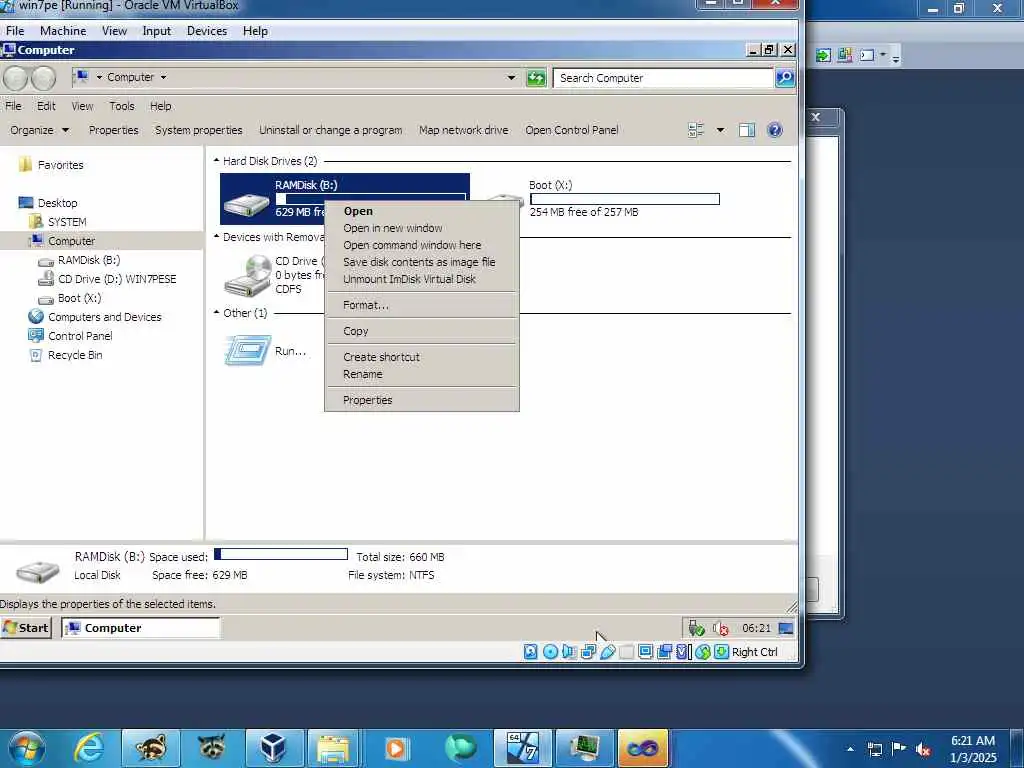This screenshot has height=768, width=1024.
Task: Open Explorer help via blue question icon
Action: click(x=775, y=130)
